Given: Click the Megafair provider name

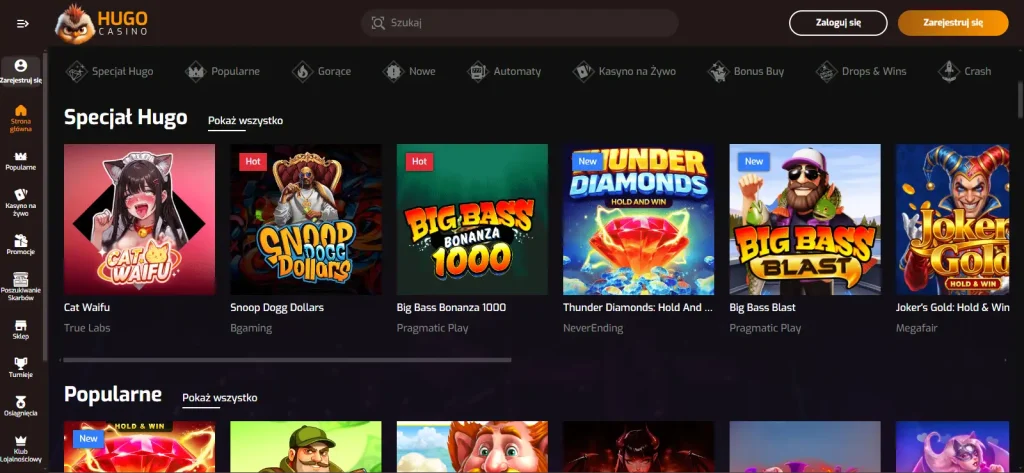Looking at the screenshot, I should click(x=918, y=328).
